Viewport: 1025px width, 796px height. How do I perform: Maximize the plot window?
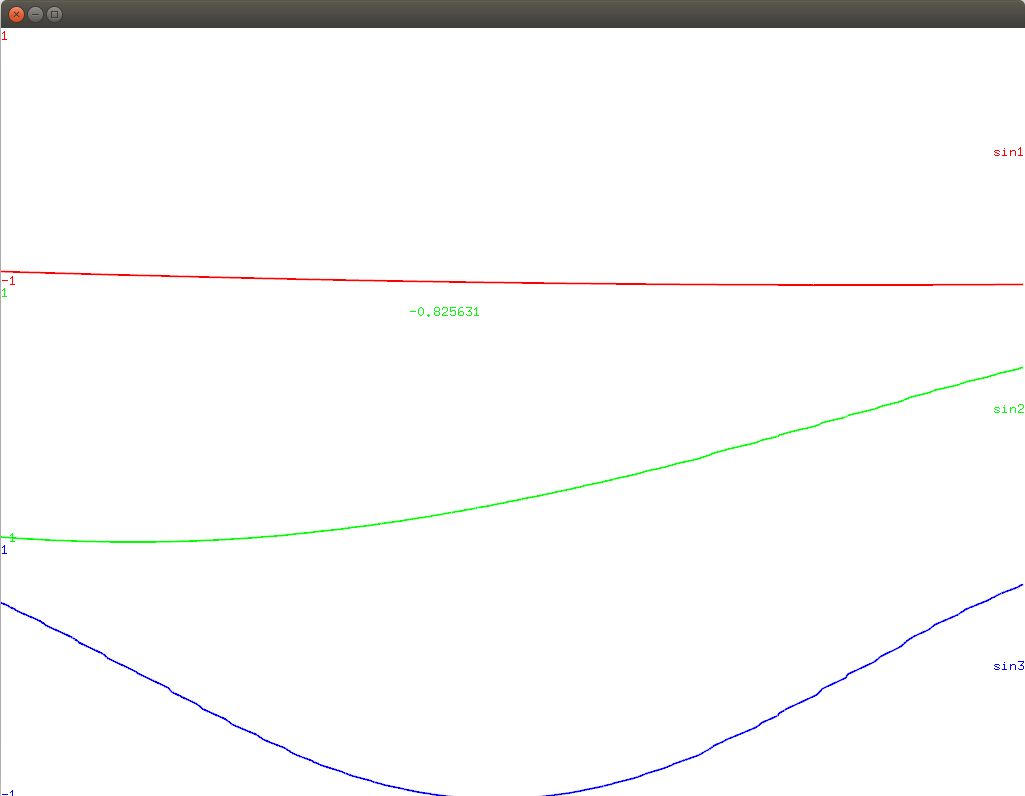coord(55,14)
